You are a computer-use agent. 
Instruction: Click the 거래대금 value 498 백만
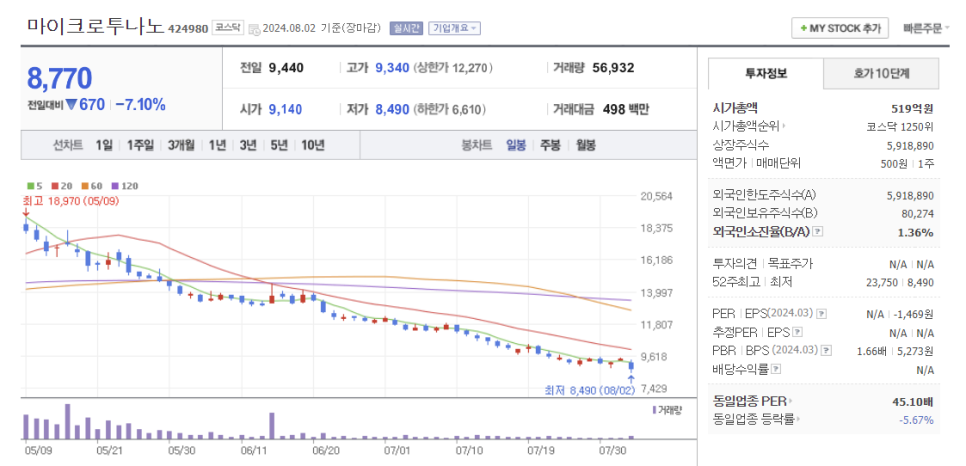click(624, 110)
